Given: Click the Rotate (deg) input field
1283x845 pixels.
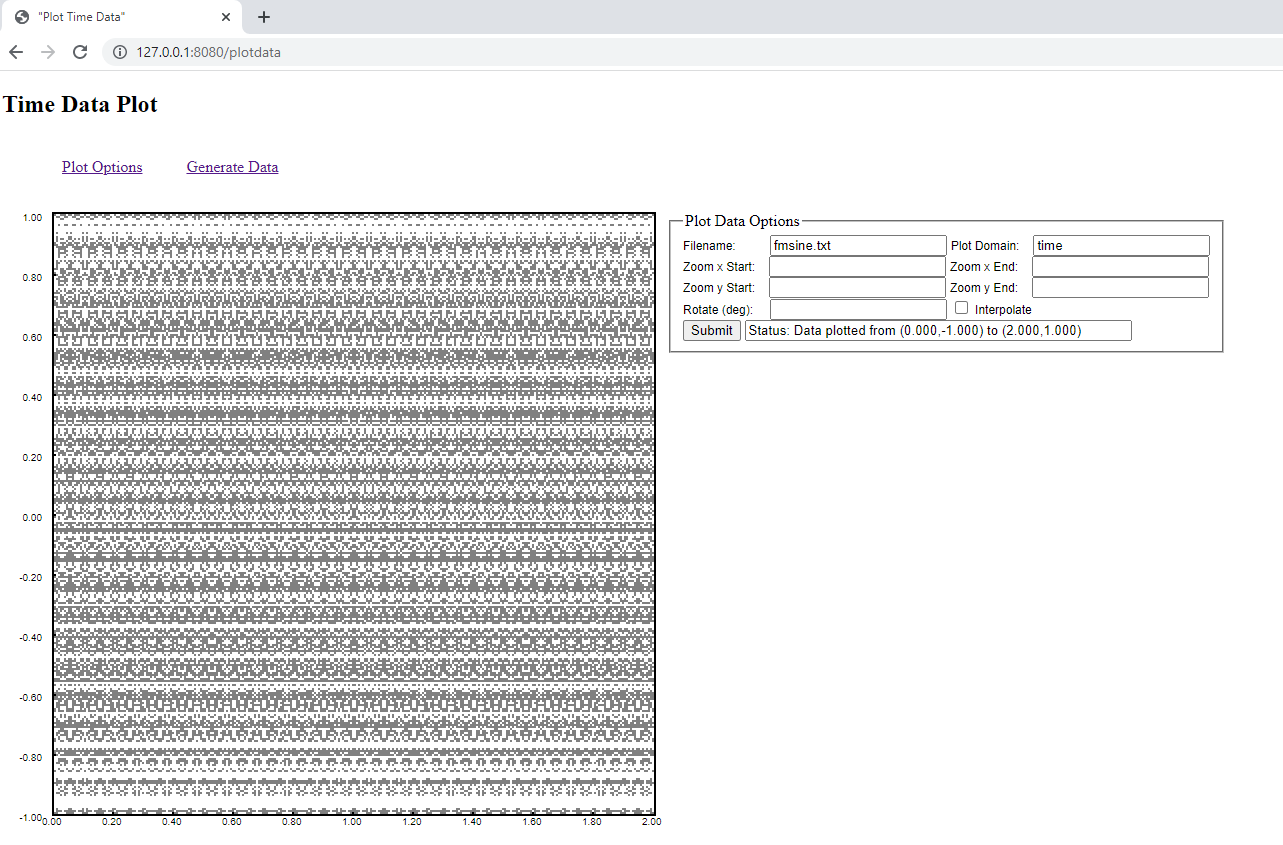Looking at the screenshot, I should click(858, 309).
